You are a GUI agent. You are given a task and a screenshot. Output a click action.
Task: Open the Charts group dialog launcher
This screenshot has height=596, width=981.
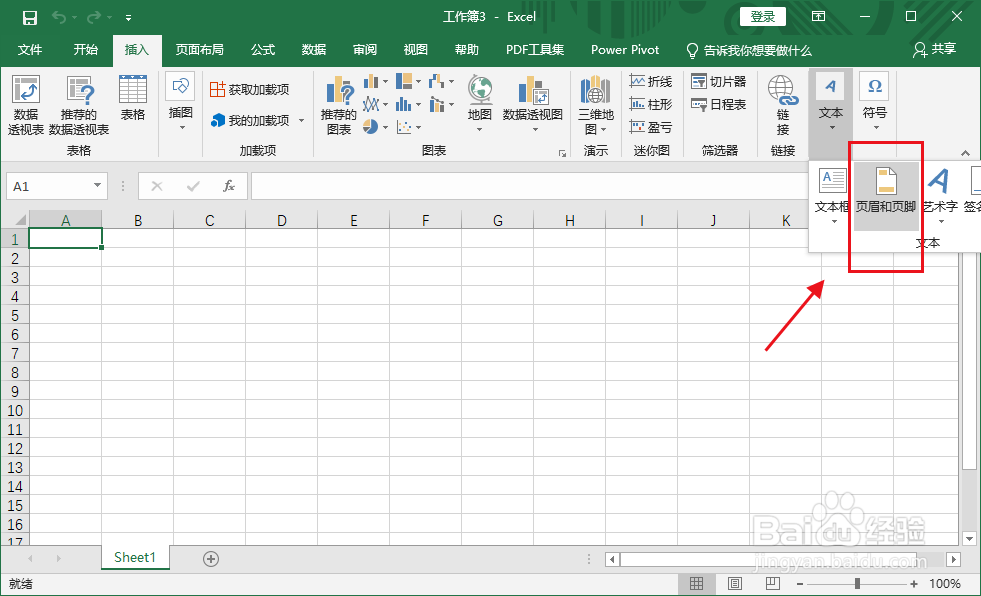tap(562, 153)
